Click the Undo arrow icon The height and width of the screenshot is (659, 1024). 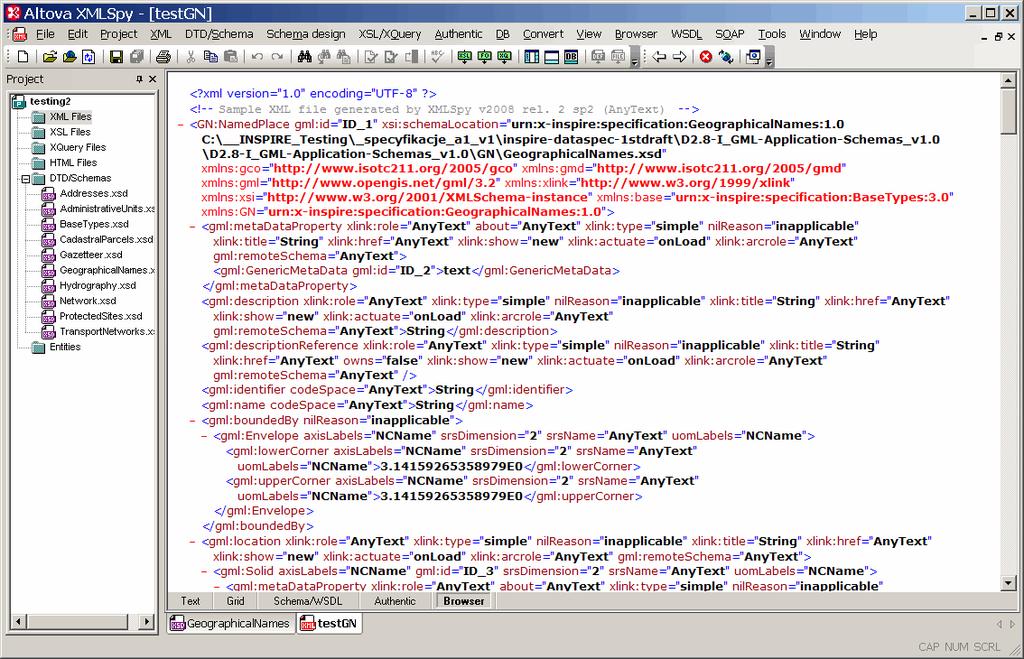(257, 57)
